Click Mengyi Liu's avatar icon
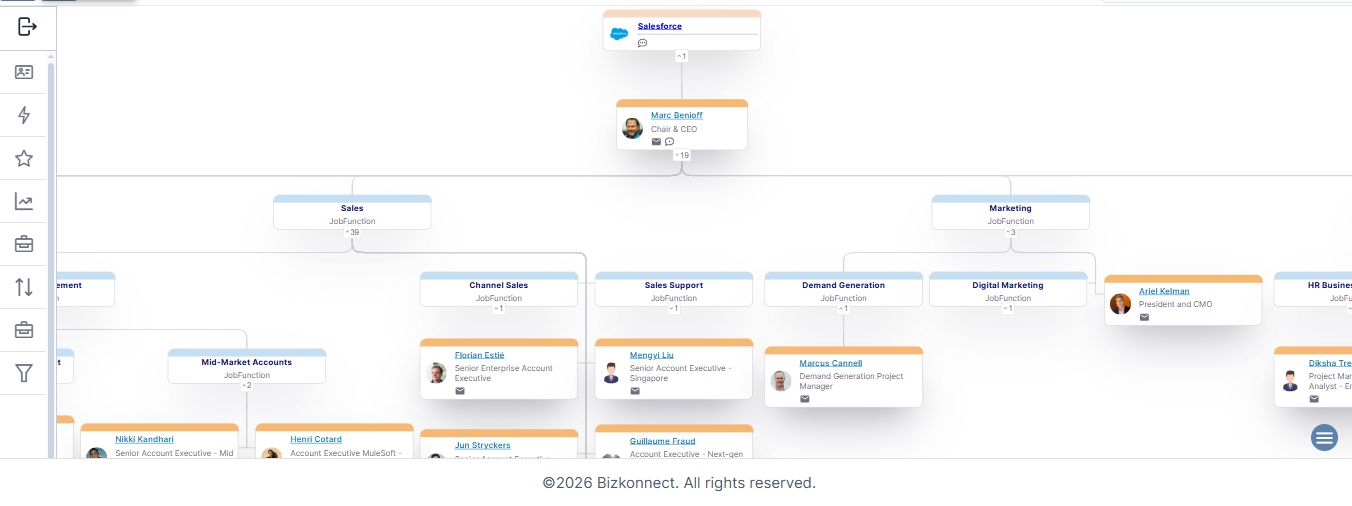Image resolution: width=1352 pixels, height=506 pixels. click(612, 373)
